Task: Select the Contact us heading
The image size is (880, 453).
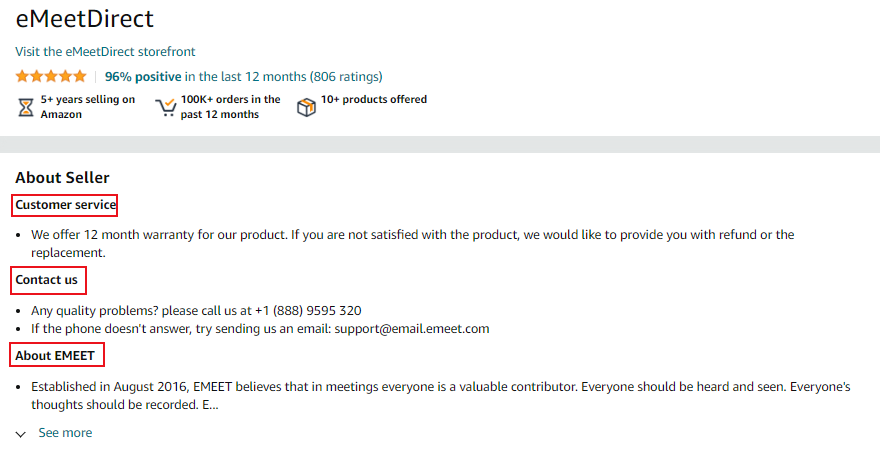Action: pyautogui.click(x=47, y=280)
